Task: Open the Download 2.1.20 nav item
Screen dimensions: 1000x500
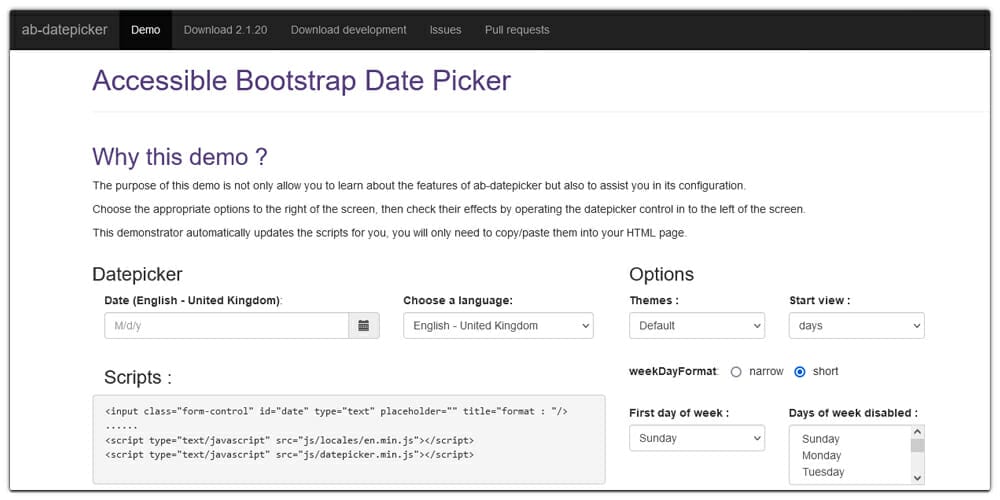Action: pos(225,30)
